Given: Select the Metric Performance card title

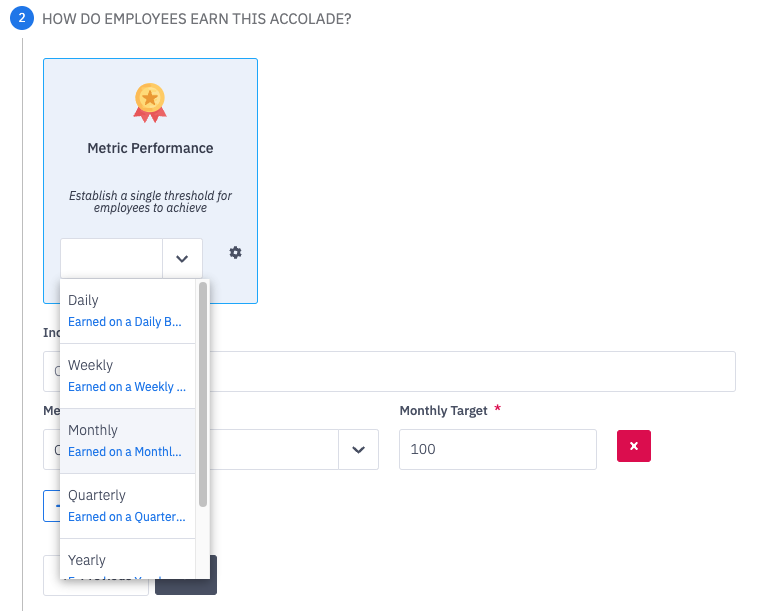Looking at the screenshot, I should (x=150, y=148).
